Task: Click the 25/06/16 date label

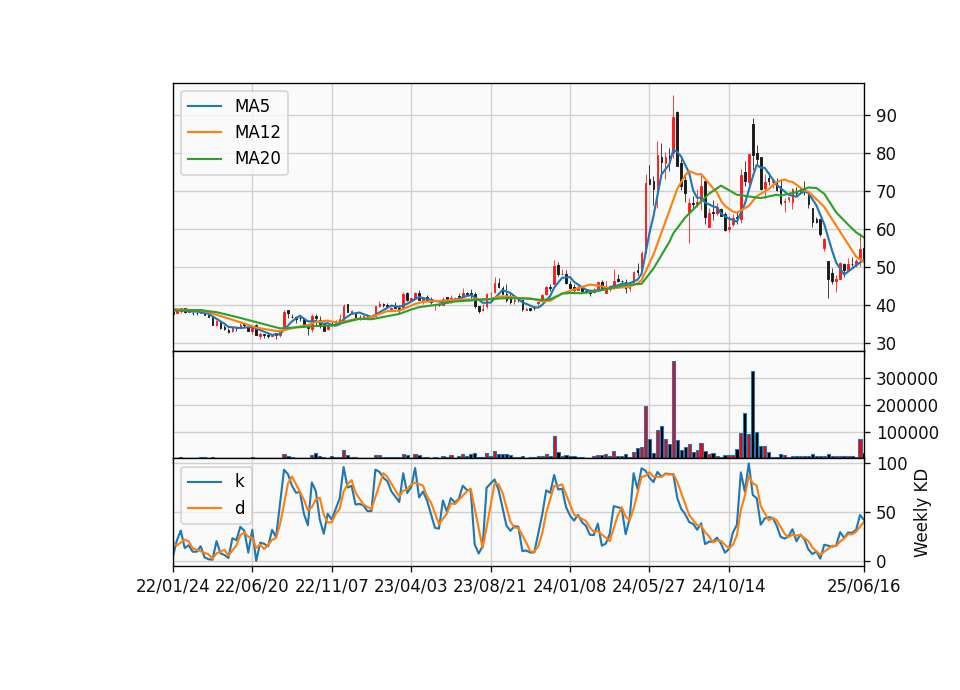Action: (x=864, y=586)
